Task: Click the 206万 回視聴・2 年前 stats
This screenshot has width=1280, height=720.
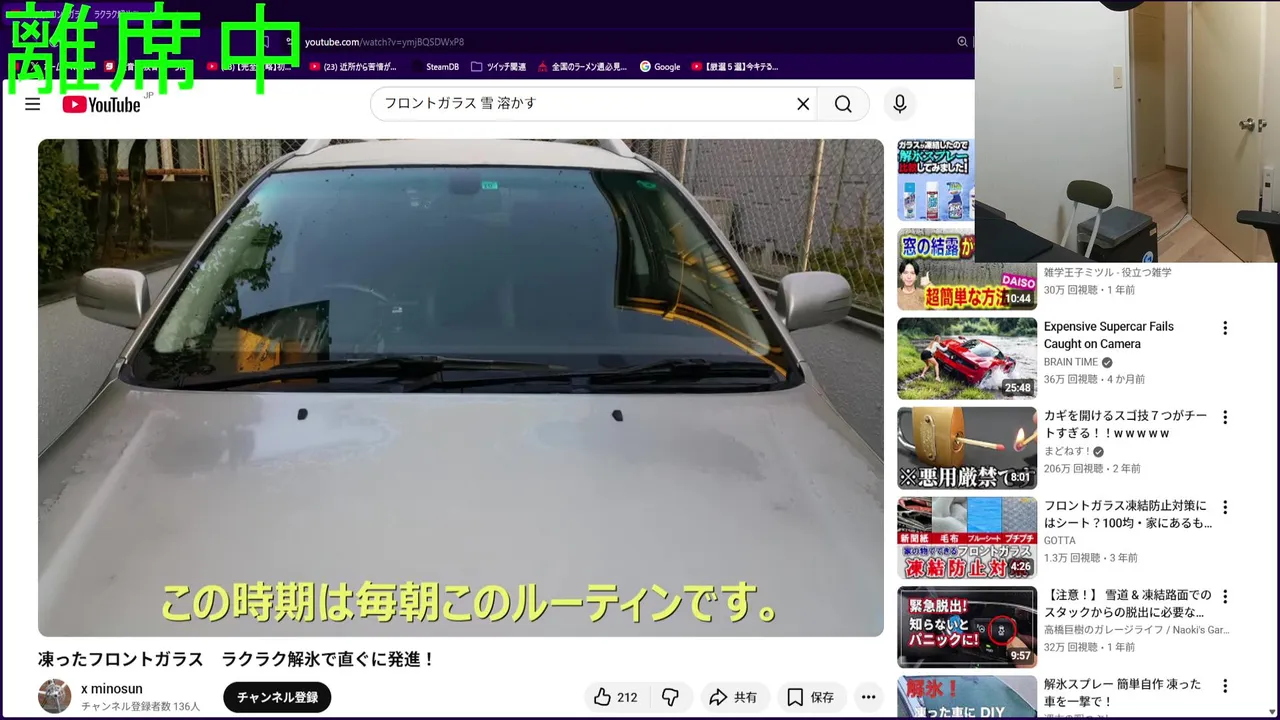Action: coord(1092,468)
